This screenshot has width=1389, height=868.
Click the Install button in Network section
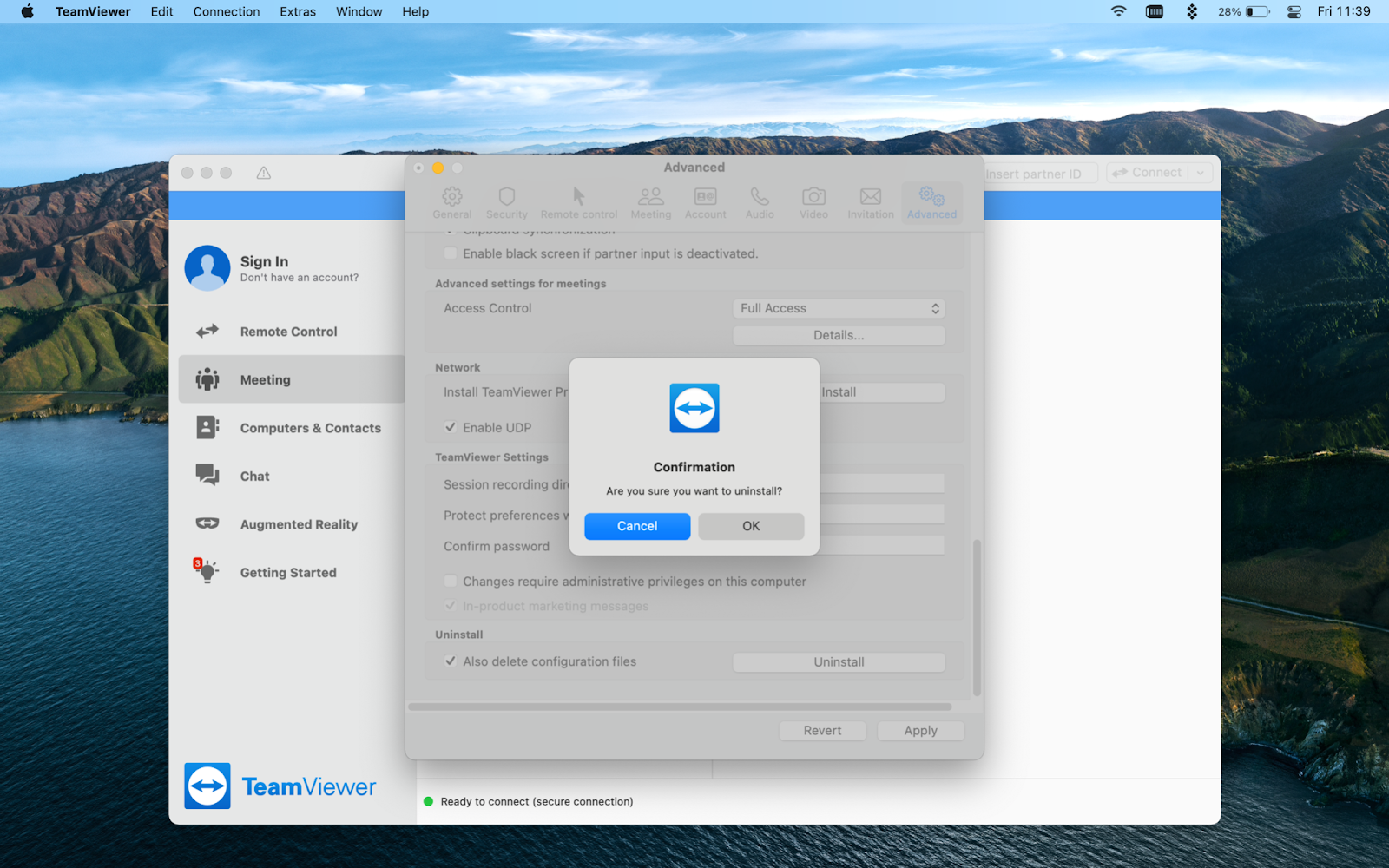pos(882,392)
